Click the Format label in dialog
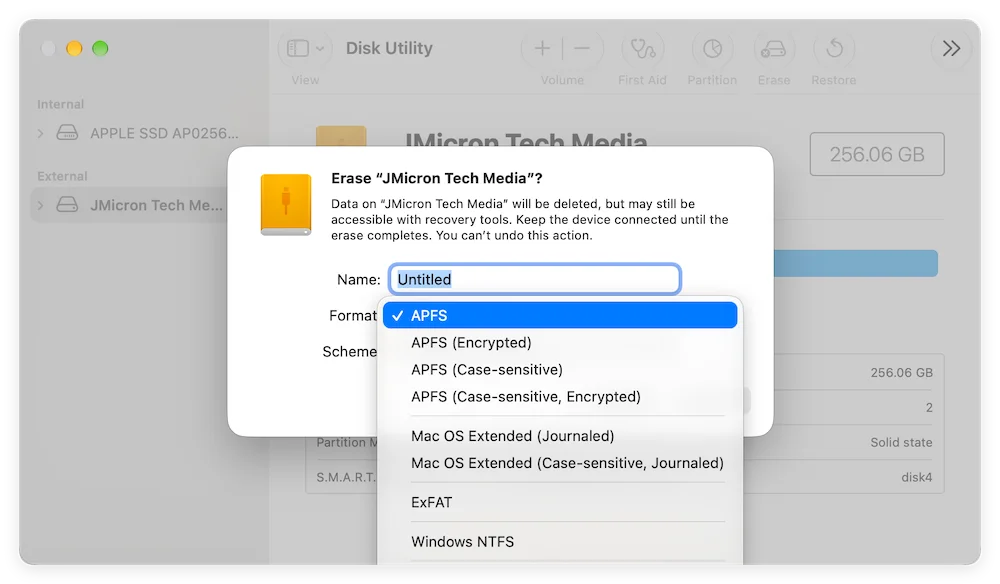This screenshot has height=584, width=1000. (x=353, y=316)
